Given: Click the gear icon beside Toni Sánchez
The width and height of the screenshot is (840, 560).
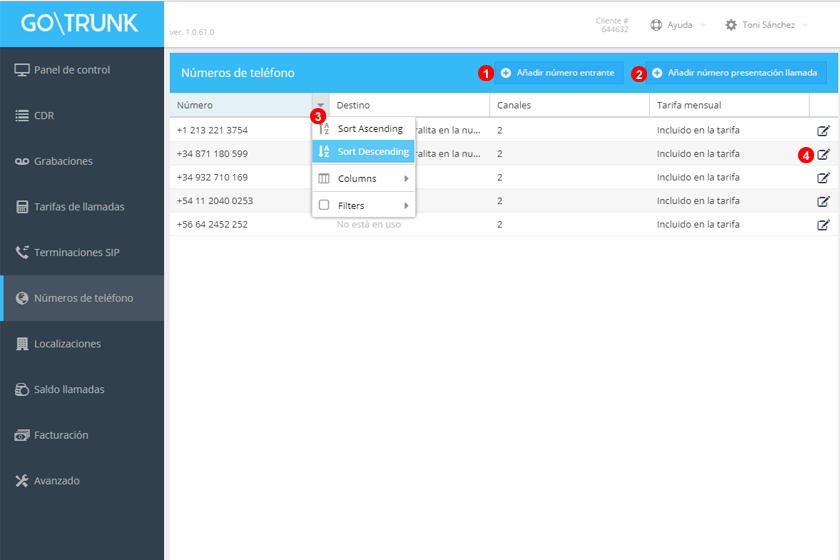Looking at the screenshot, I should click(731, 25).
